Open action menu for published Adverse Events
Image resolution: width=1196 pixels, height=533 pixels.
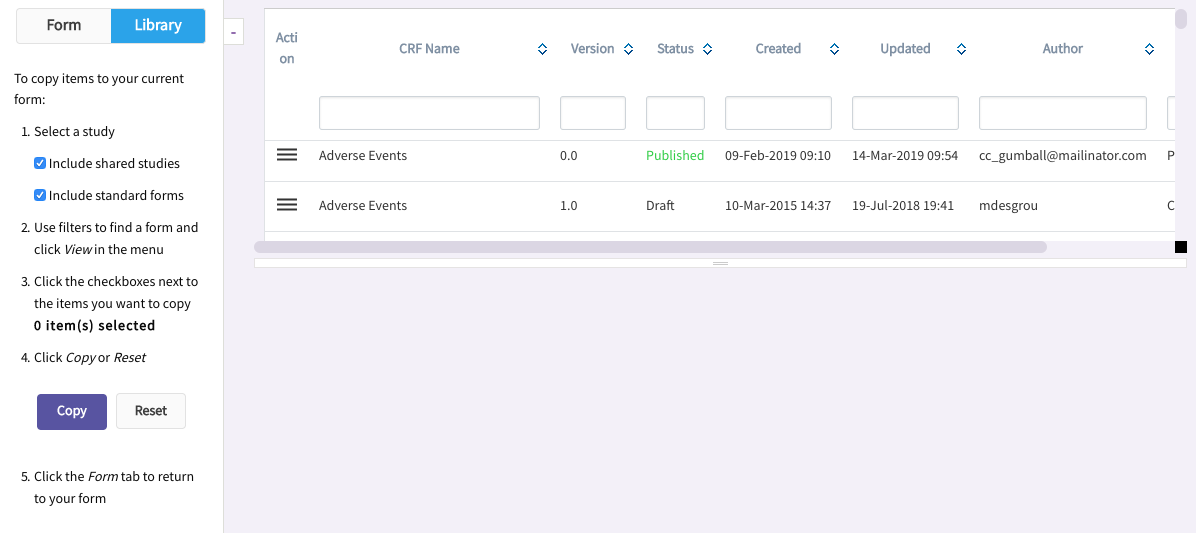[287, 155]
